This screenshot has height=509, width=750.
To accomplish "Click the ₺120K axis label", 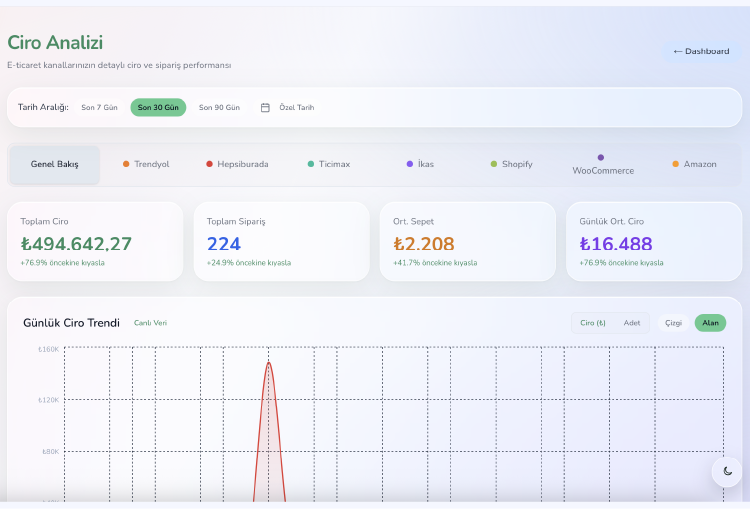I will 49,400.
